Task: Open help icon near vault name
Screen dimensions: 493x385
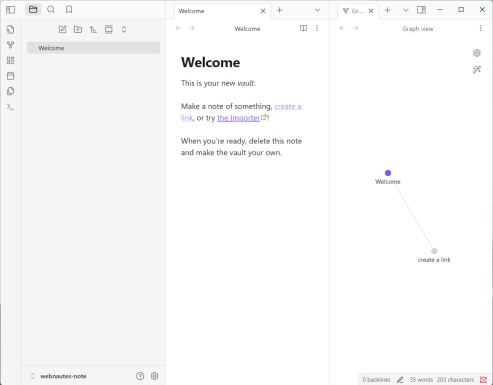Action: [140, 376]
